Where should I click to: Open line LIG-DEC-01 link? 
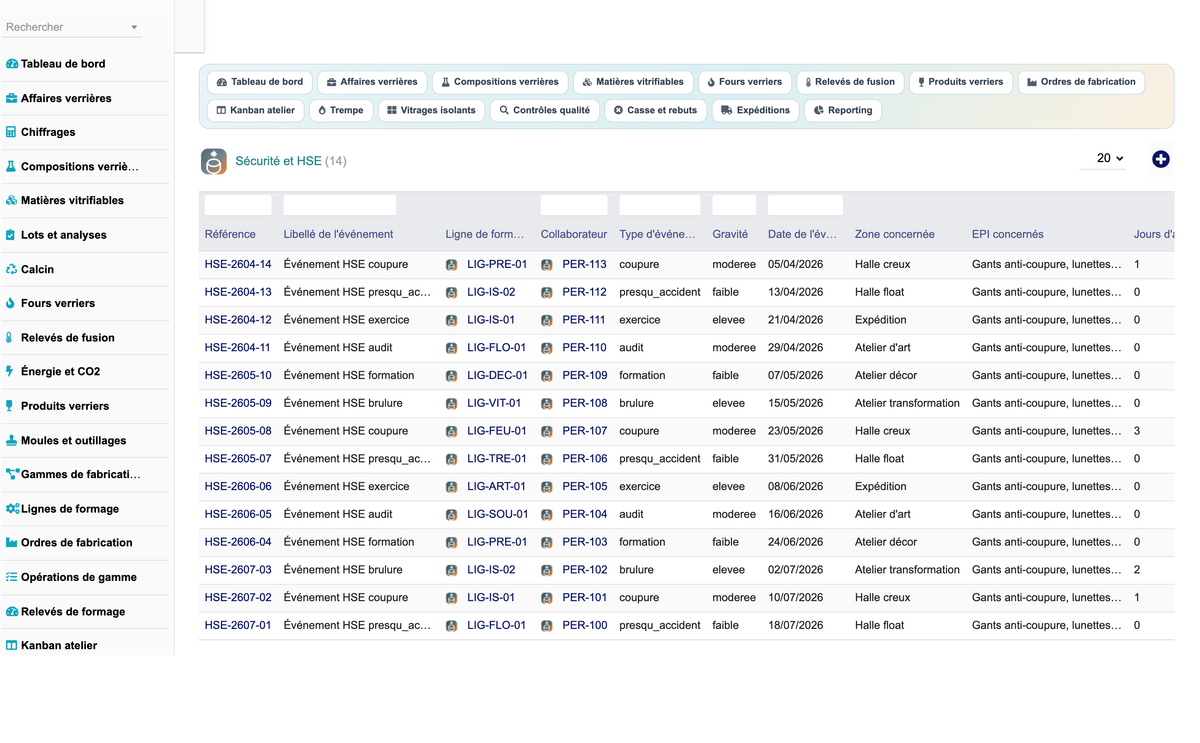pos(497,376)
